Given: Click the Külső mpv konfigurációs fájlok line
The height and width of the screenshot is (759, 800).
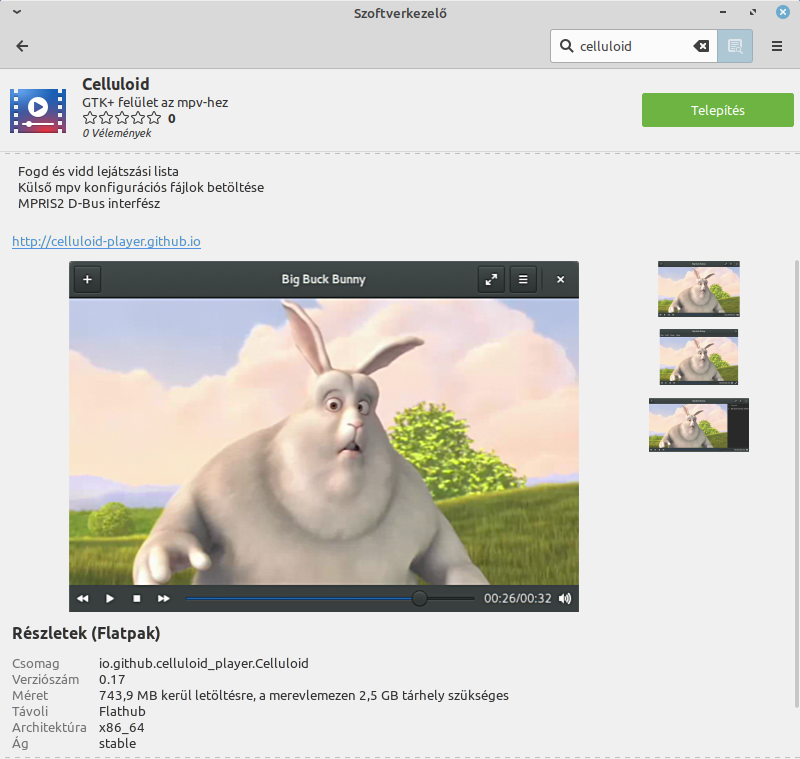Looking at the screenshot, I should tap(141, 188).
